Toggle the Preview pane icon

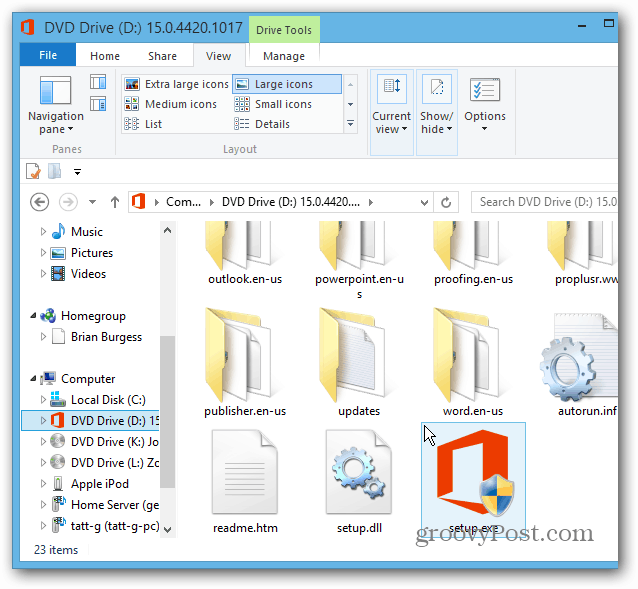[x=98, y=82]
